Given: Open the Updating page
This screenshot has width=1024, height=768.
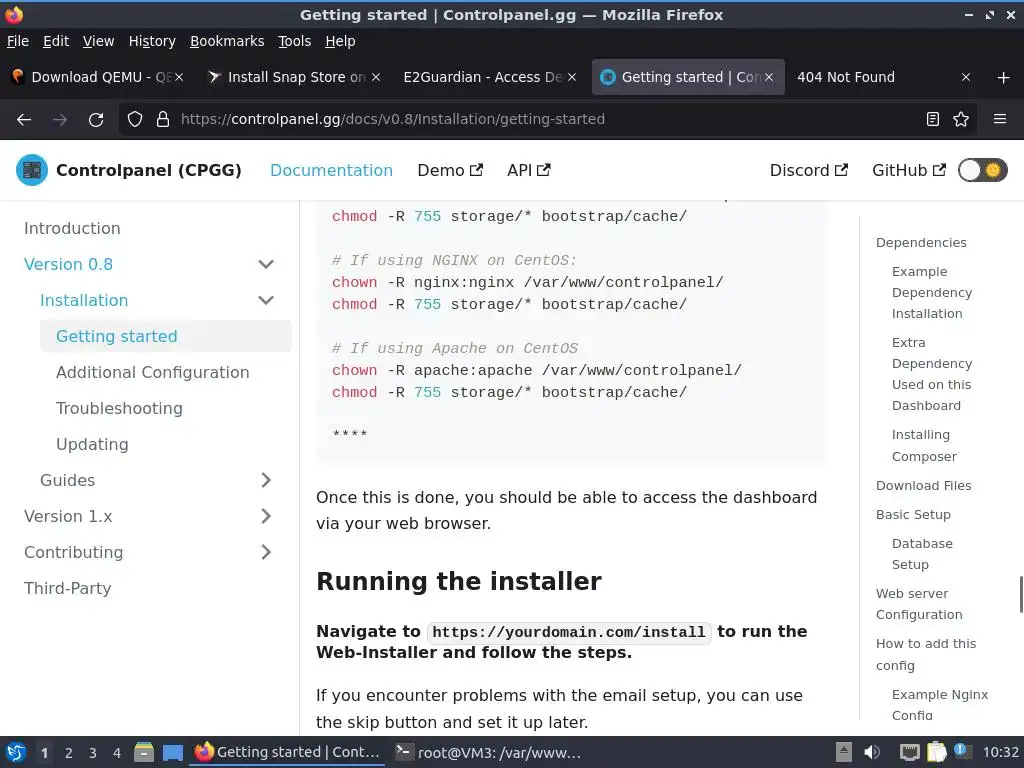Looking at the screenshot, I should (x=92, y=444).
